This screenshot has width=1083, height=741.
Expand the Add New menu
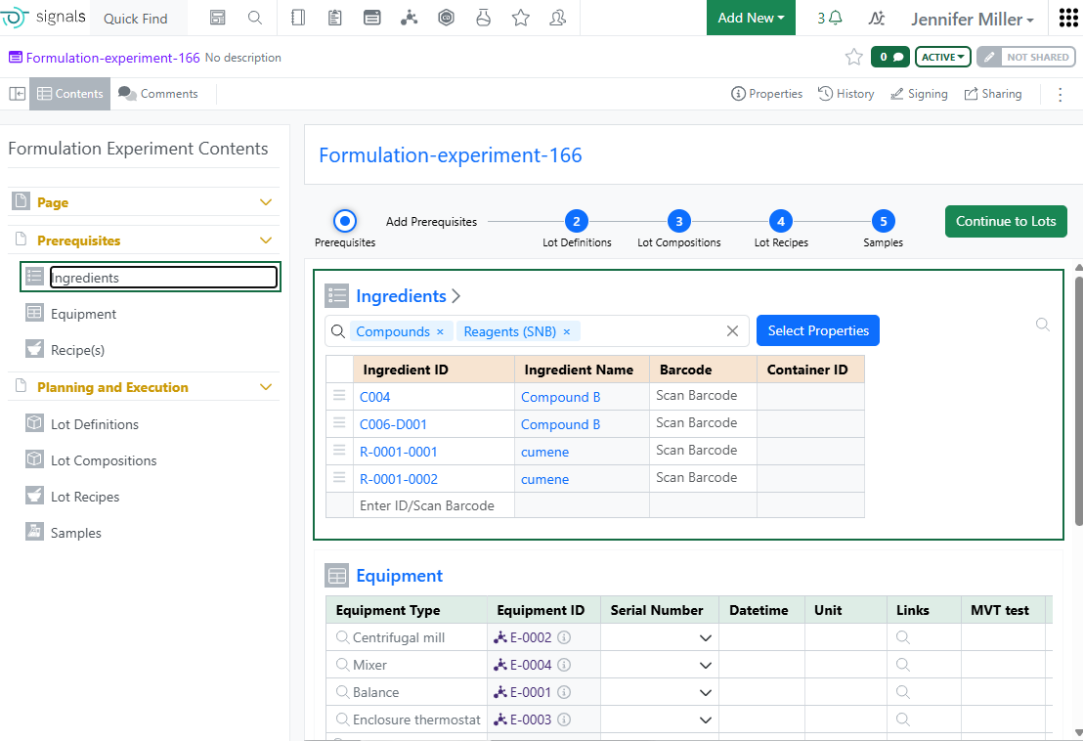pos(751,18)
